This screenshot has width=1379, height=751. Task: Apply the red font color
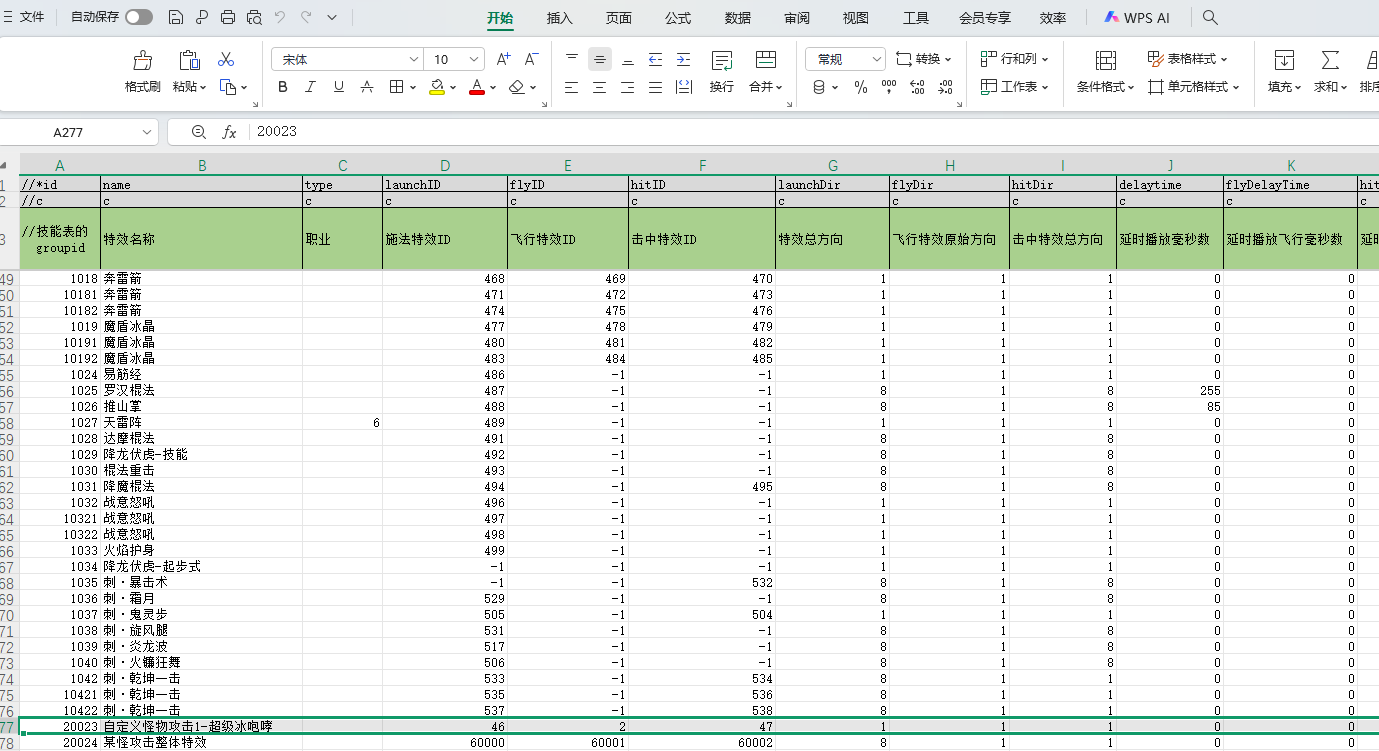[477, 87]
